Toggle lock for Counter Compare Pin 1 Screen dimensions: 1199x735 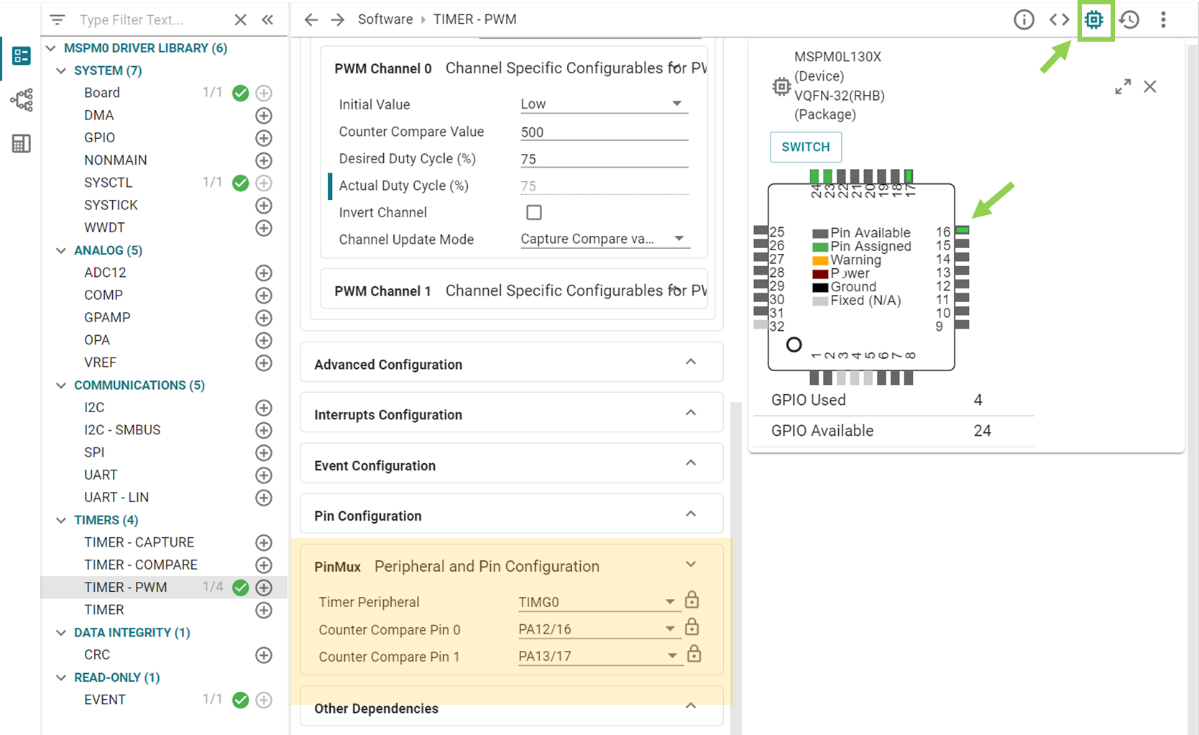click(694, 655)
